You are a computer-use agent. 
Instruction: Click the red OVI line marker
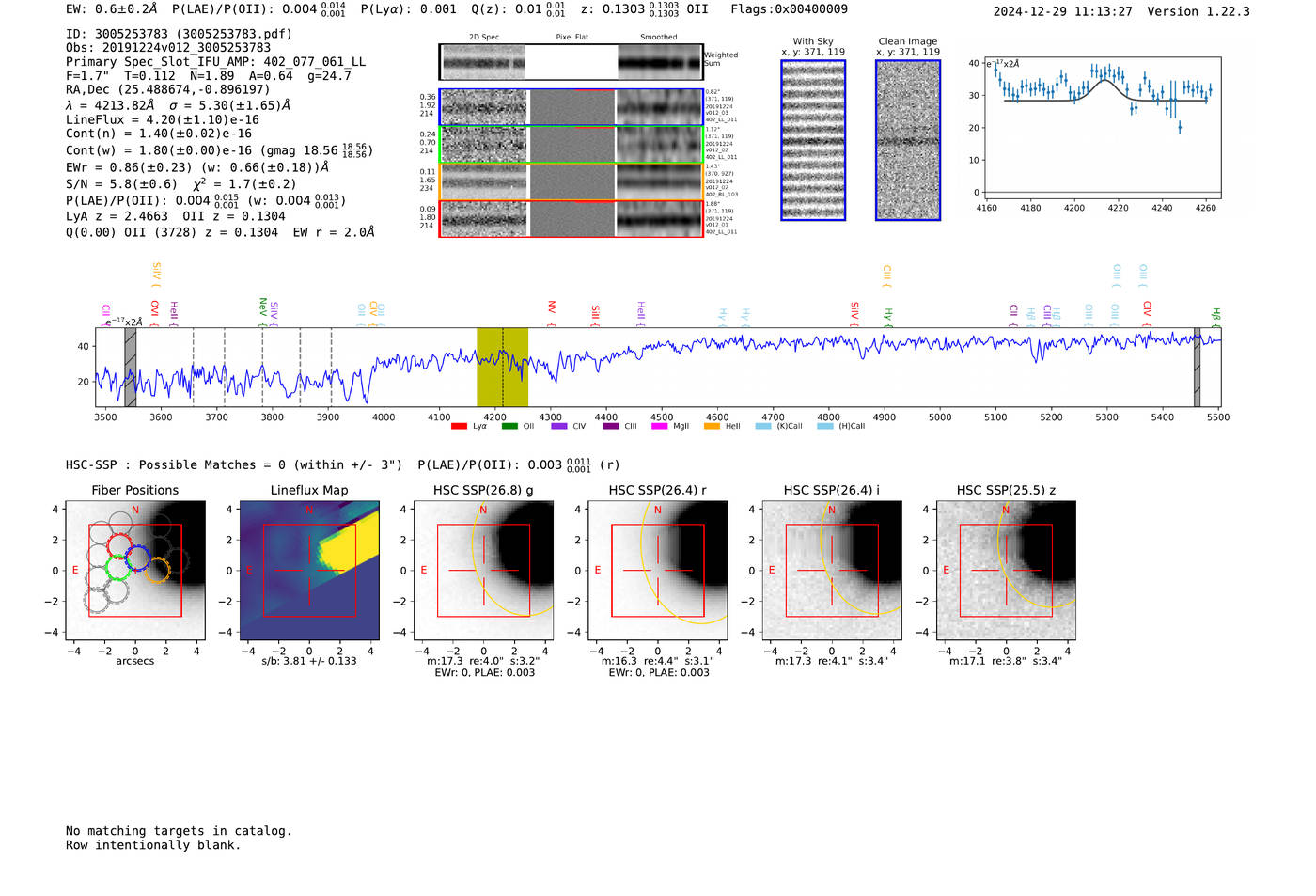tap(155, 312)
